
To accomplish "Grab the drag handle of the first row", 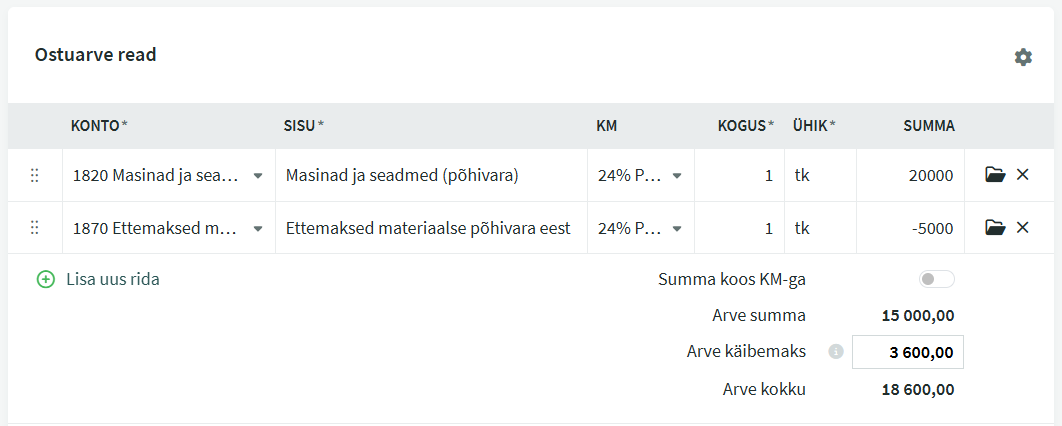I will coord(35,175).
